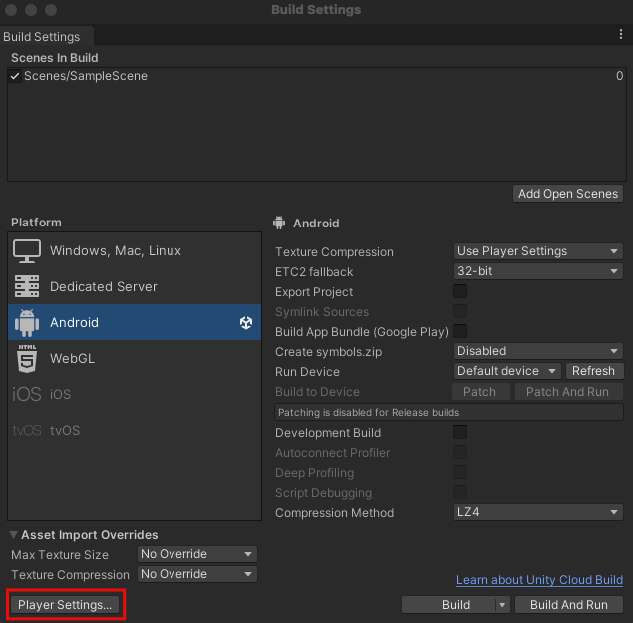The width and height of the screenshot is (633, 623).
Task: Open the Max Texture Size override dropdown
Action: click(197, 554)
